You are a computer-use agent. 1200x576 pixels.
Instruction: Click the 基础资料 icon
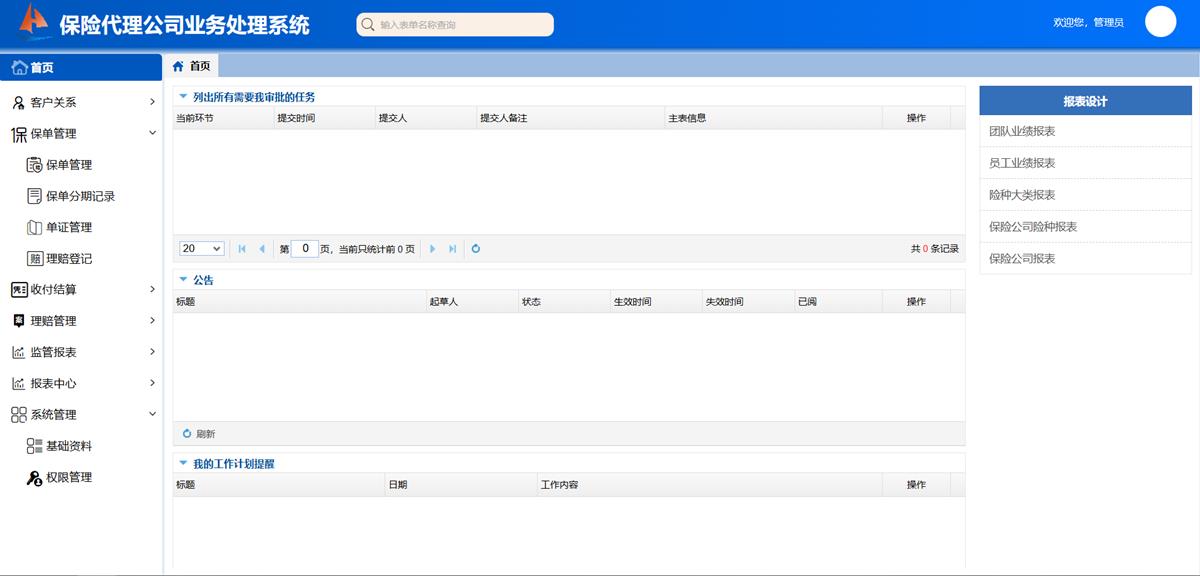pyautogui.click(x=34, y=446)
